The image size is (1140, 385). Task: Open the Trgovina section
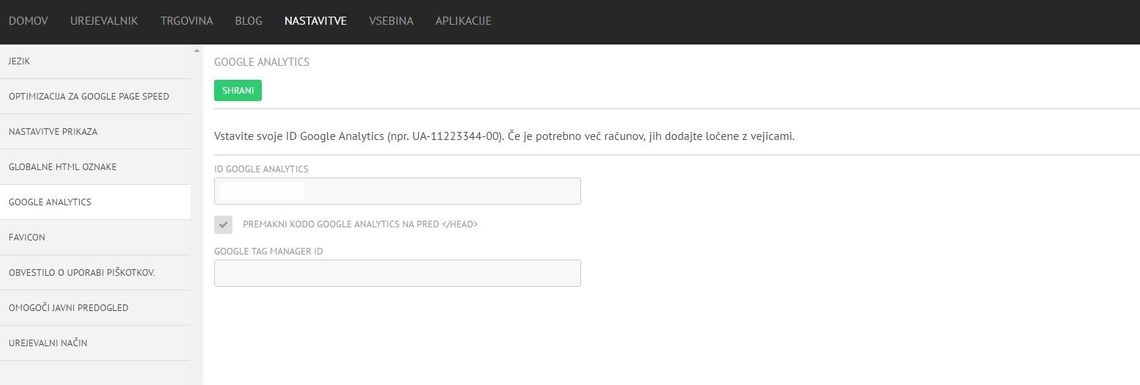tap(187, 21)
